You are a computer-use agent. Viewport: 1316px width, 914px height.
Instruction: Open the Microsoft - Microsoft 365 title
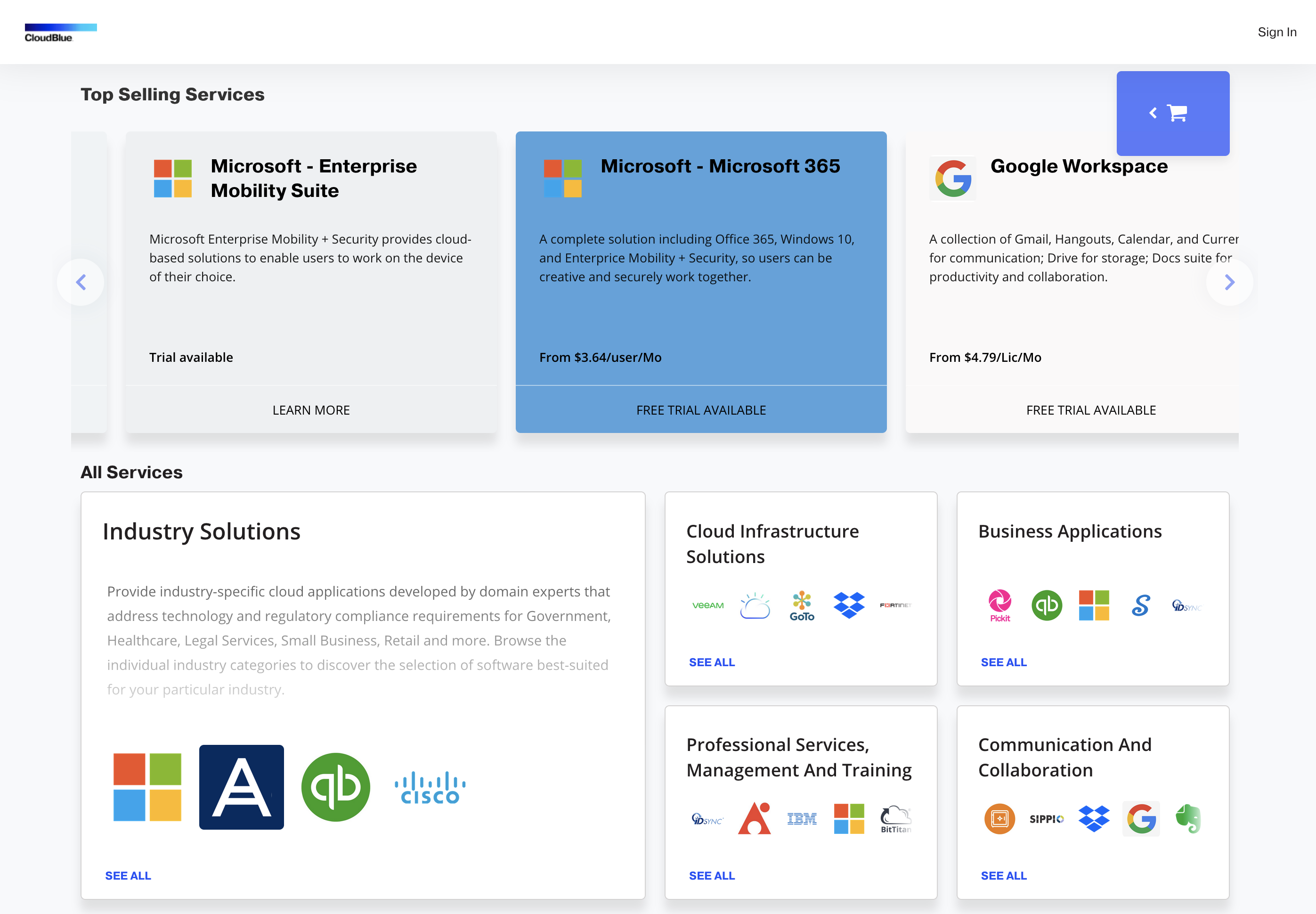tap(720, 166)
